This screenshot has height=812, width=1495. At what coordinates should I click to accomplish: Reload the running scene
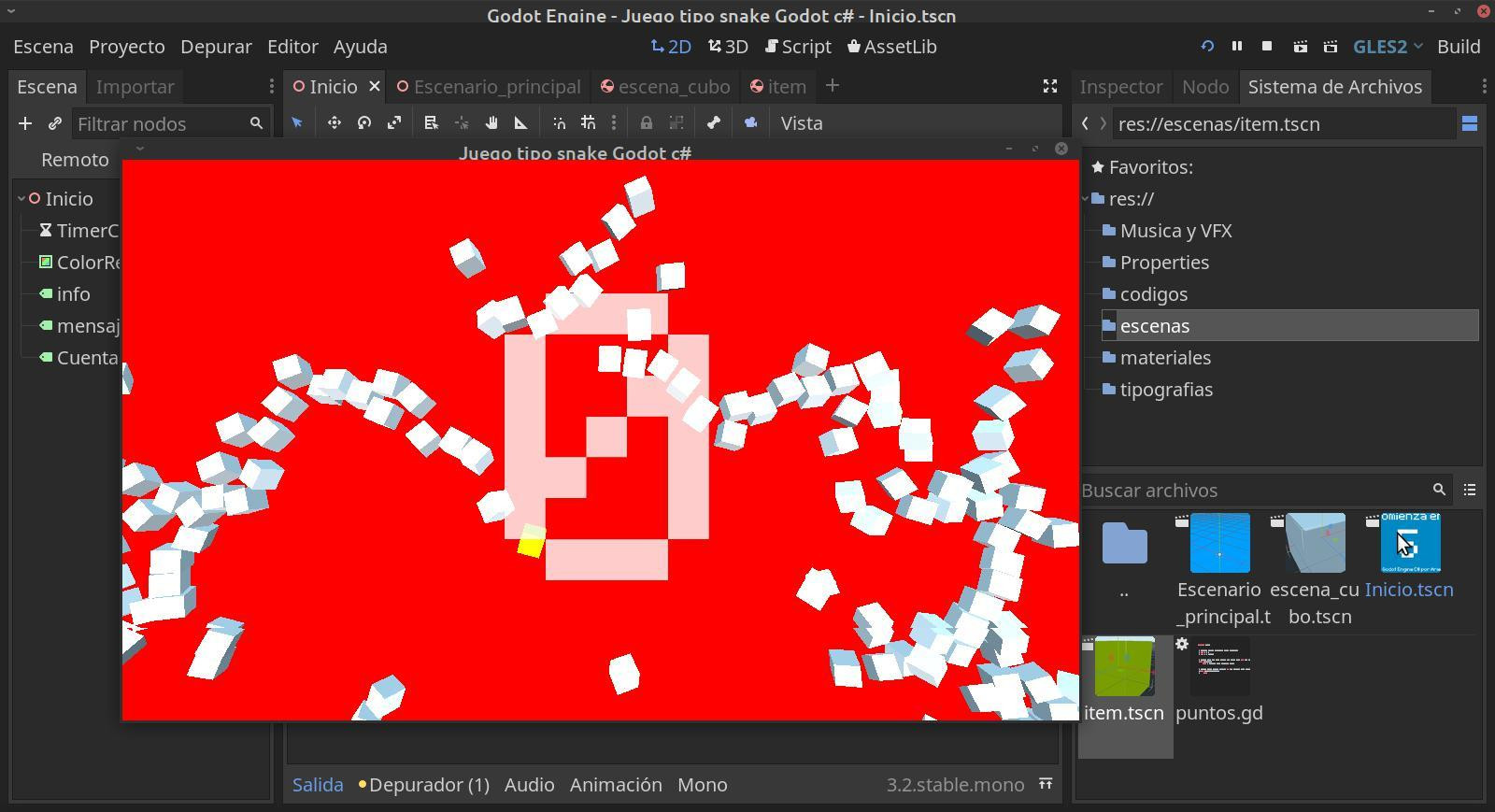(x=1207, y=47)
